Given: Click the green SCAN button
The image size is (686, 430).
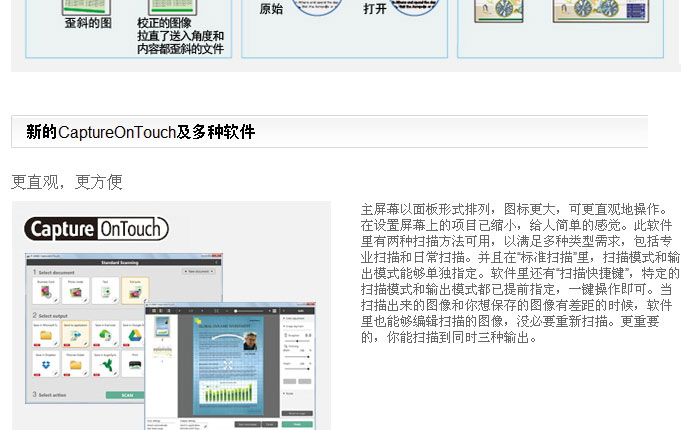Looking at the screenshot, I should click(x=125, y=395).
